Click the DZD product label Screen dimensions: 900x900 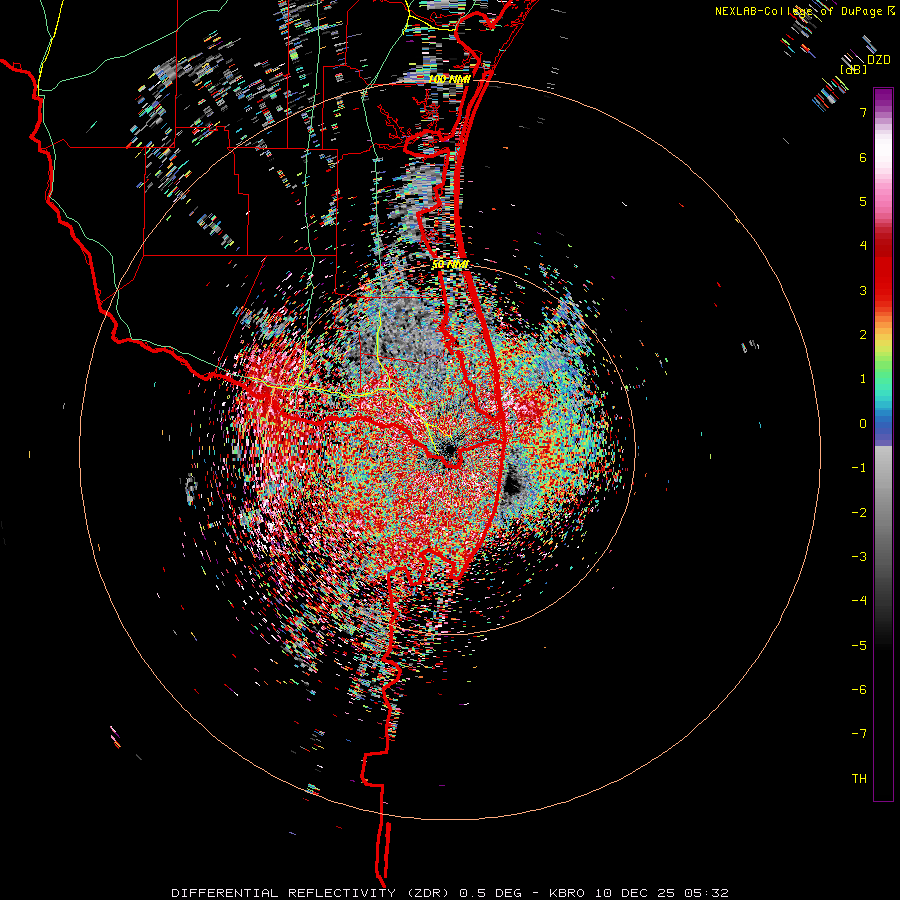tap(879, 60)
